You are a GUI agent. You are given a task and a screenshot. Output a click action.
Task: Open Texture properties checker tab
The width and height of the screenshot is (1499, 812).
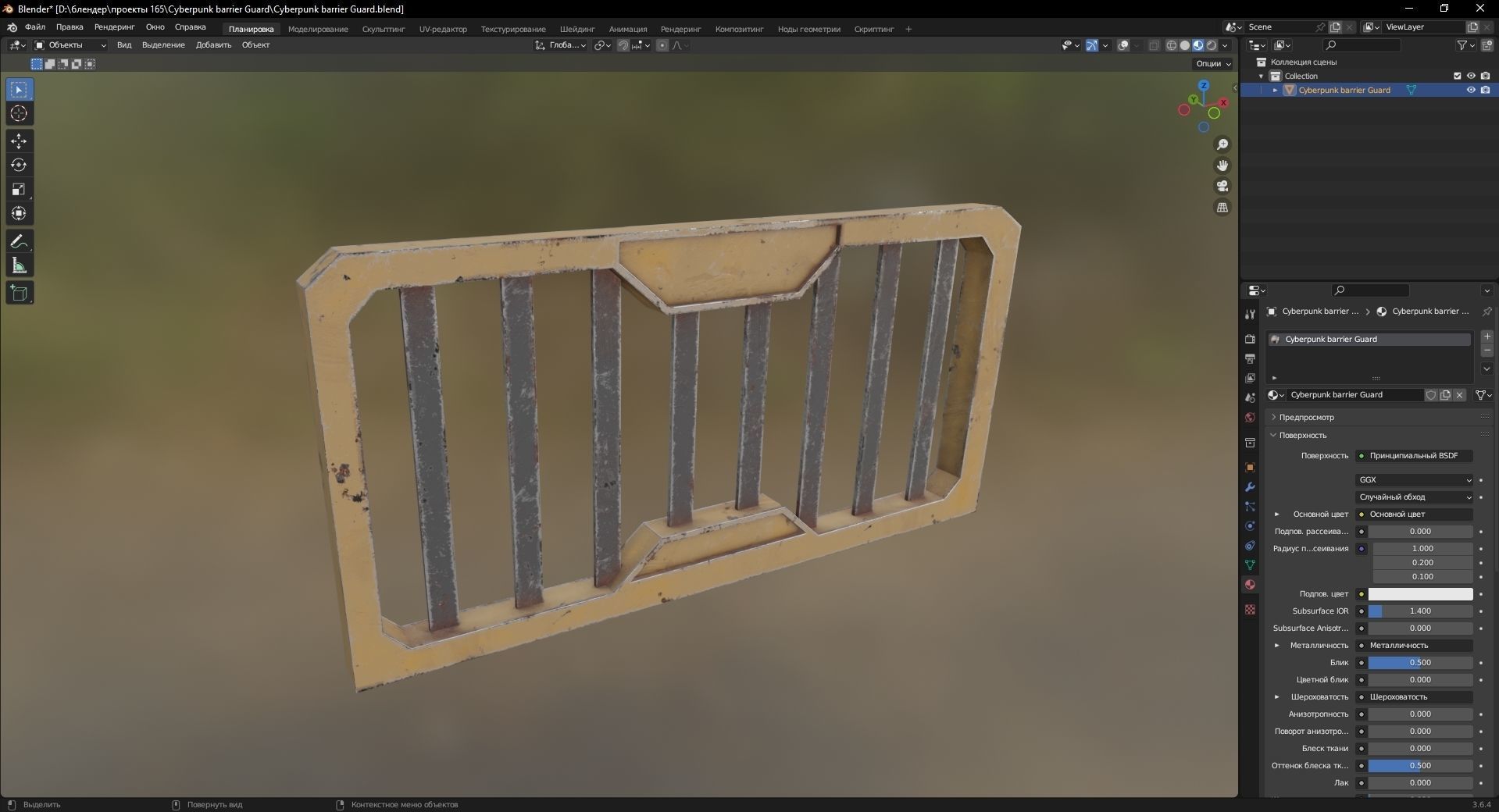click(x=1250, y=609)
